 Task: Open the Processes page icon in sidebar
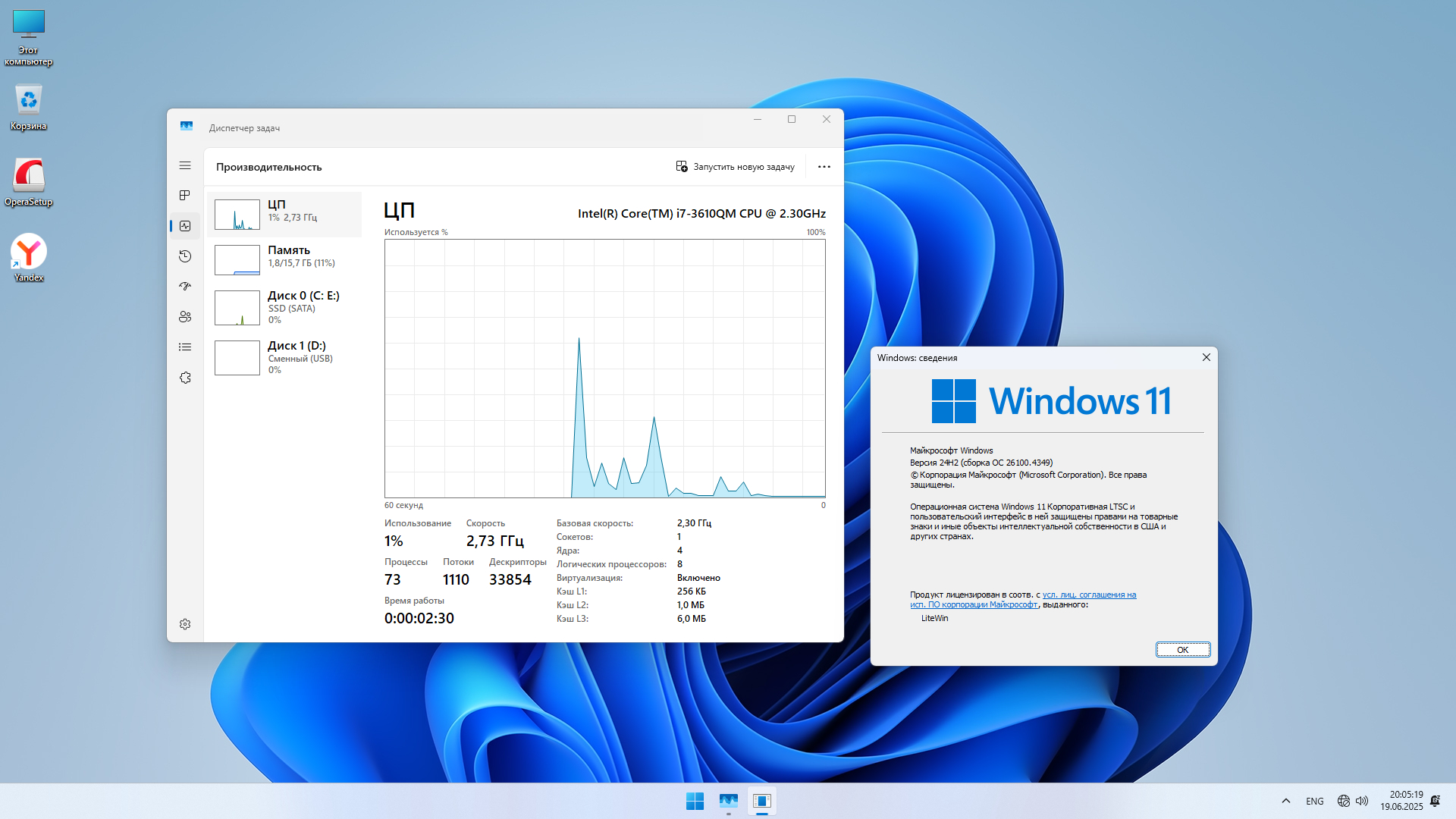tap(185, 196)
